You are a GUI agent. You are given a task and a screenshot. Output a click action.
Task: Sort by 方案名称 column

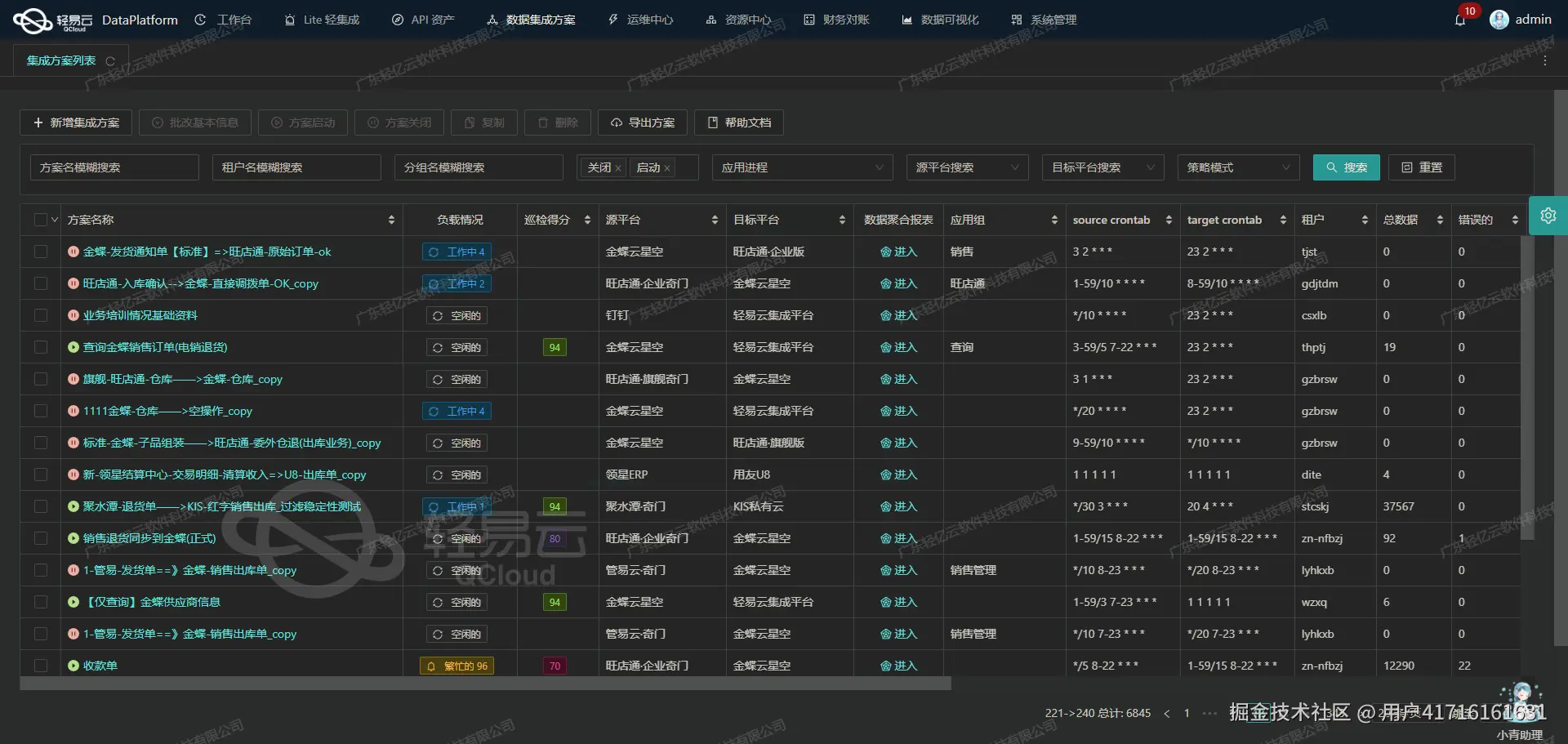point(391,220)
